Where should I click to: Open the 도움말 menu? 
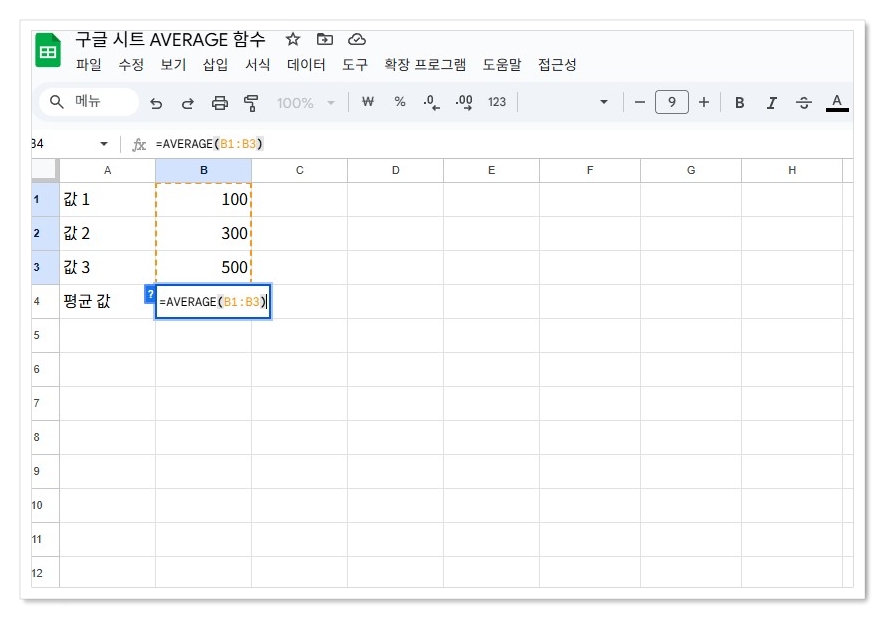502,64
